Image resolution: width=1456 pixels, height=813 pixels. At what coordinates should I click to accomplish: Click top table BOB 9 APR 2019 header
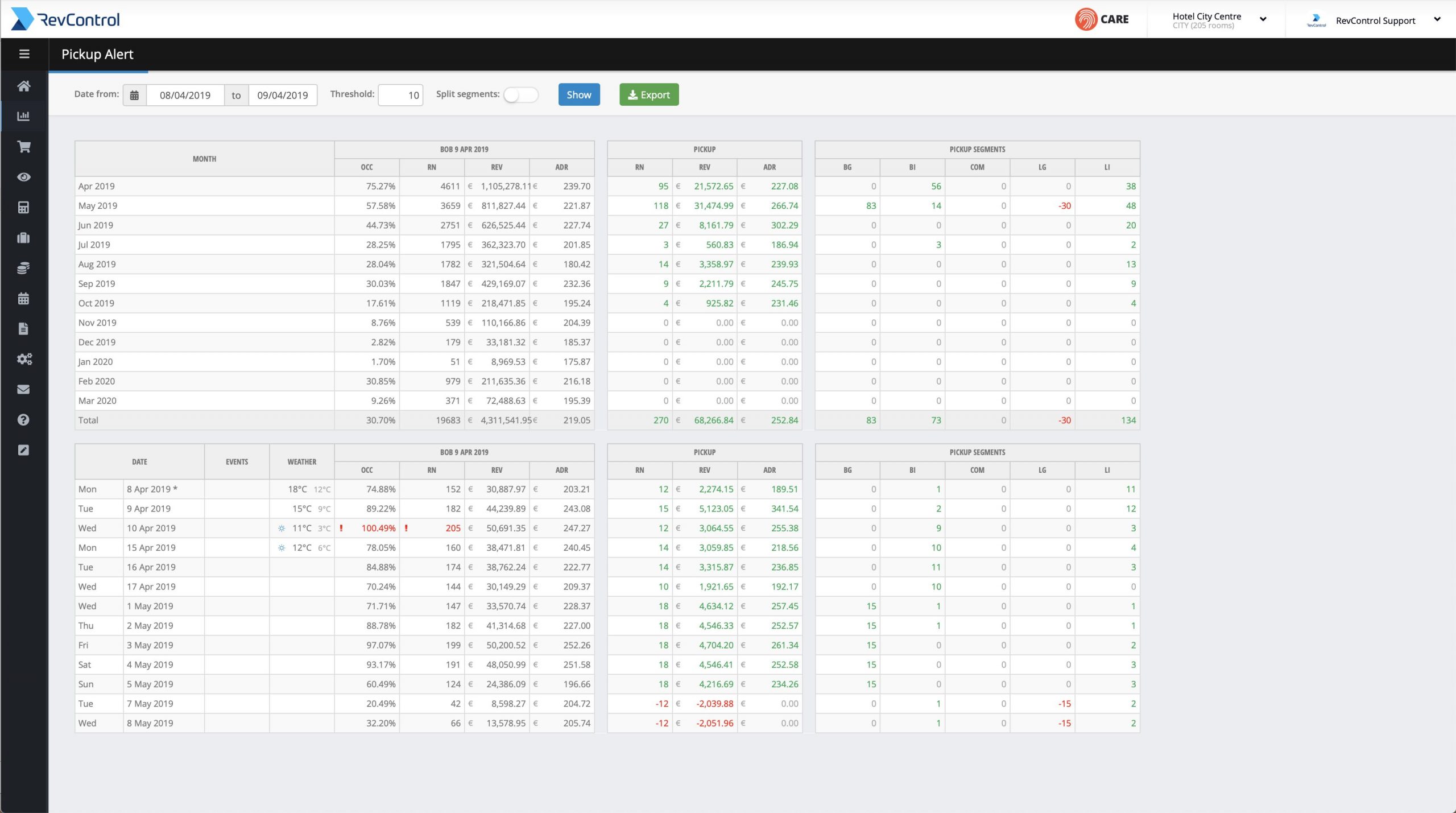point(464,149)
